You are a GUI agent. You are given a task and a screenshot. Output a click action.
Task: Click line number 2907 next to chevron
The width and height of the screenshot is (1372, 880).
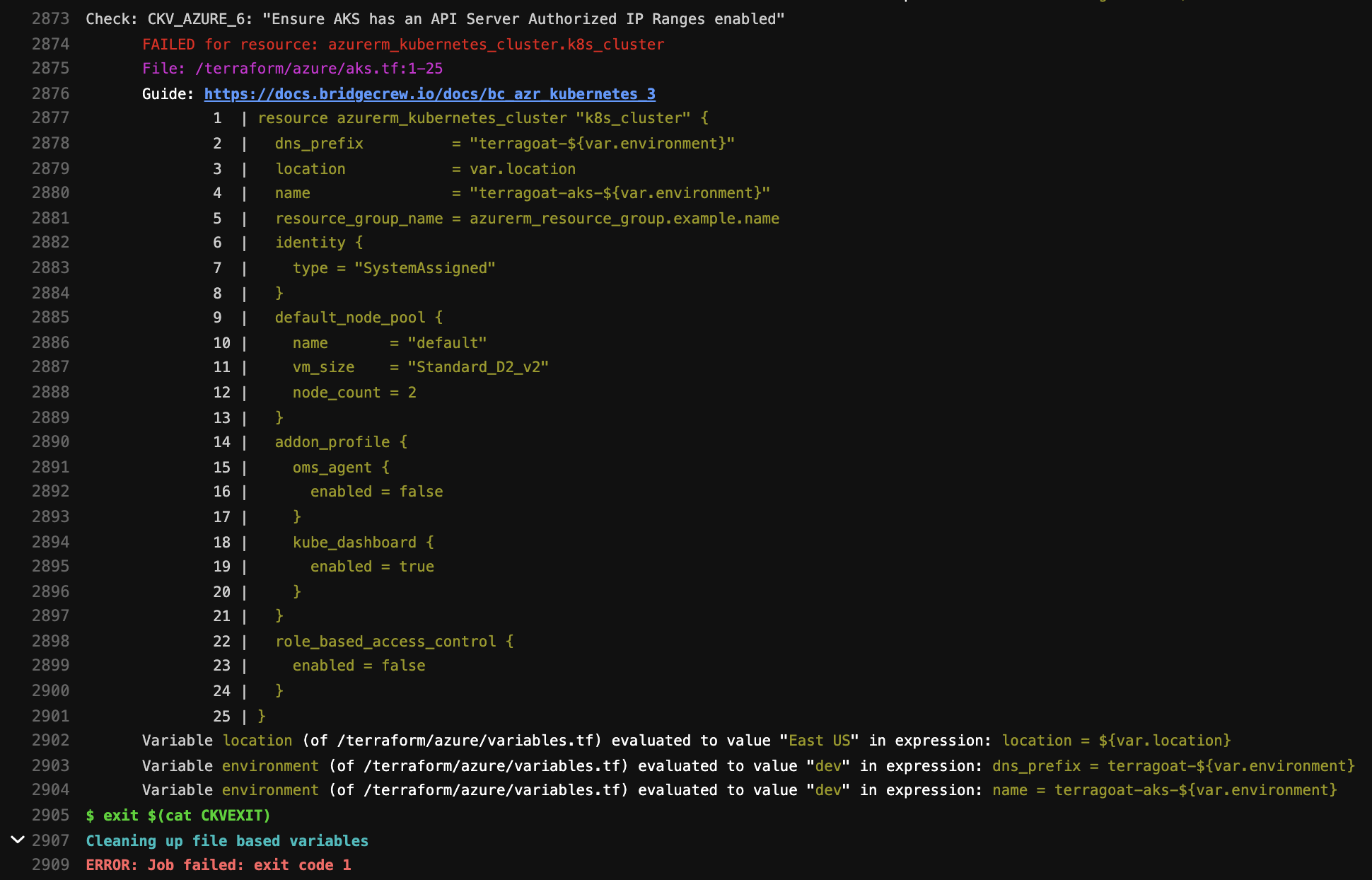50,840
